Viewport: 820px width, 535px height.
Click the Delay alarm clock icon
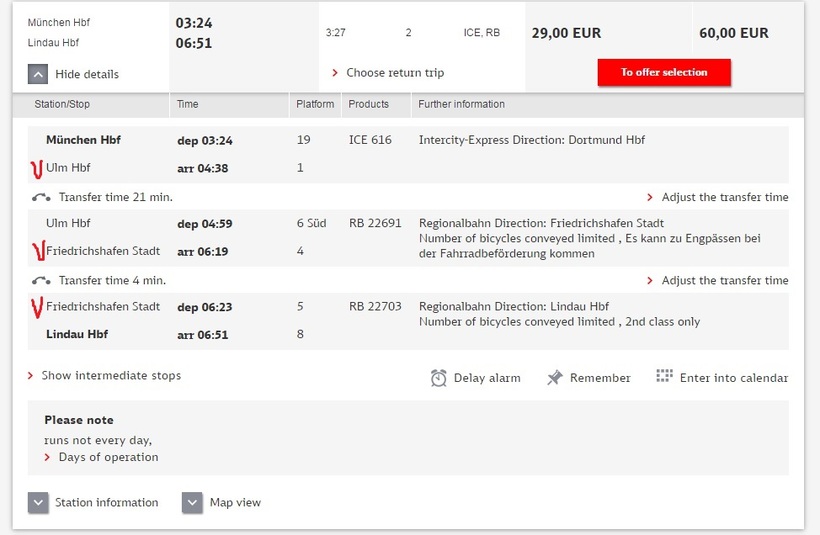tap(438, 378)
